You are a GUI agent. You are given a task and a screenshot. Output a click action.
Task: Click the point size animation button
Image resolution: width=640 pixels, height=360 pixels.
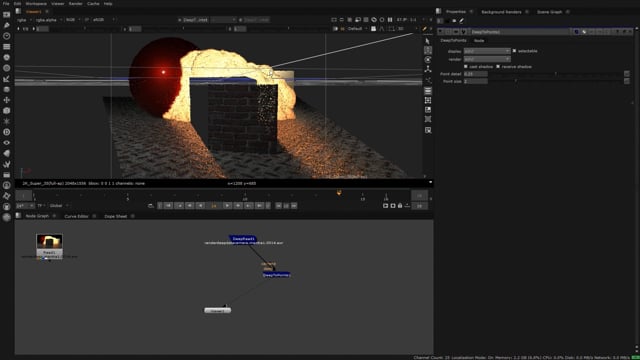627,81
